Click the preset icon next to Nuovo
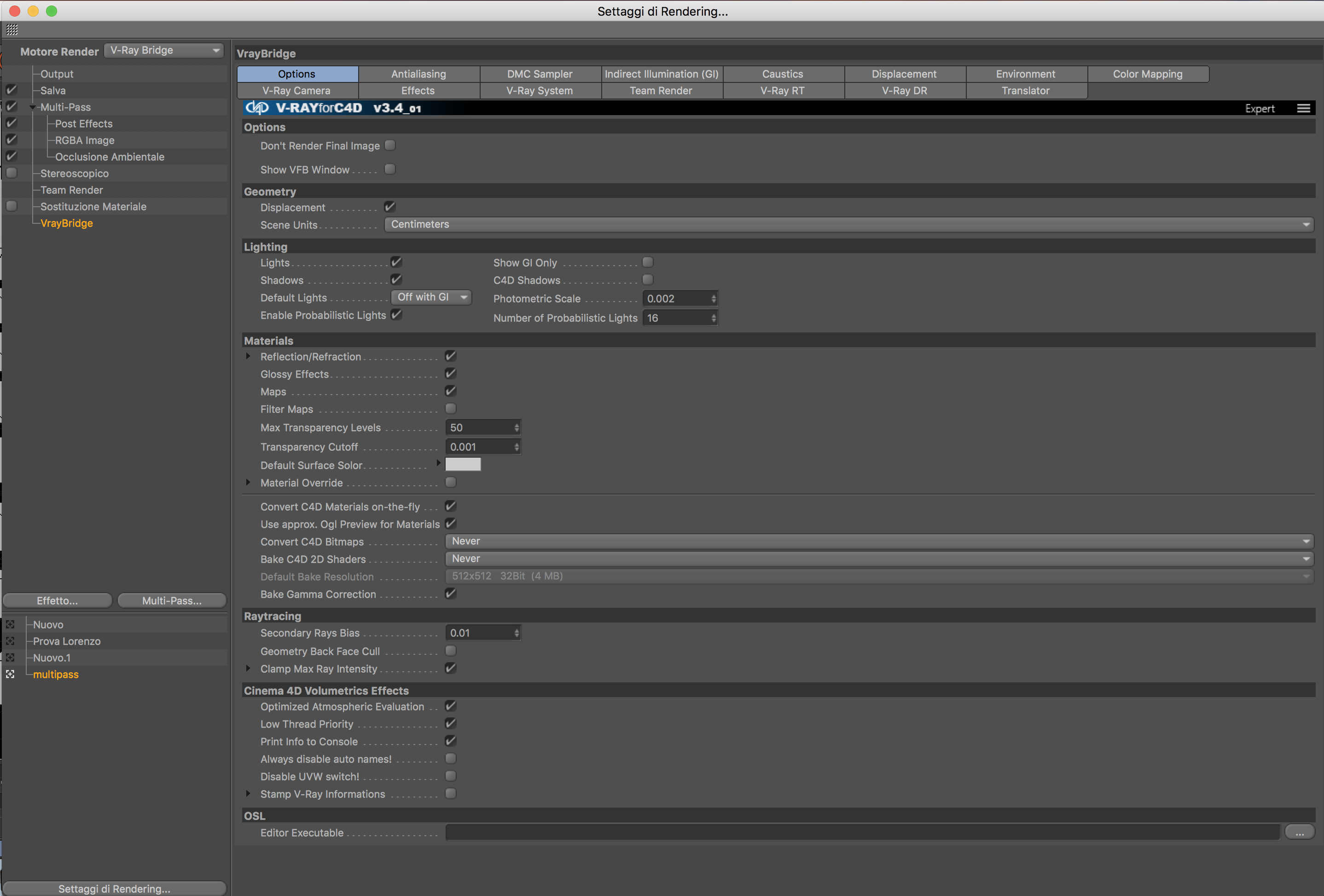This screenshot has height=896, width=1324. click(x=10, y=625)
